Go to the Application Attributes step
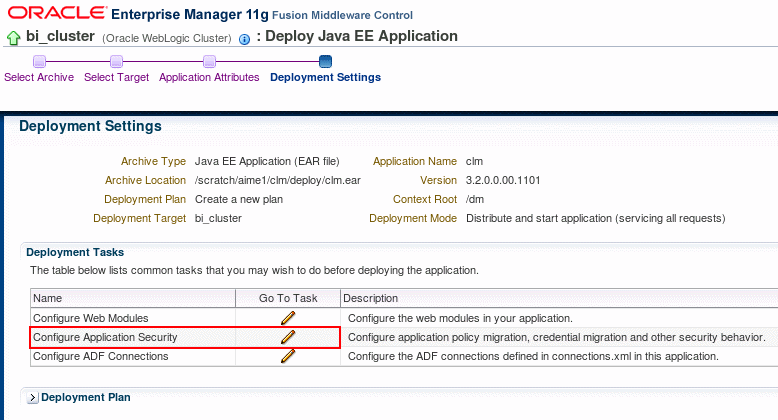 (209, 77)
